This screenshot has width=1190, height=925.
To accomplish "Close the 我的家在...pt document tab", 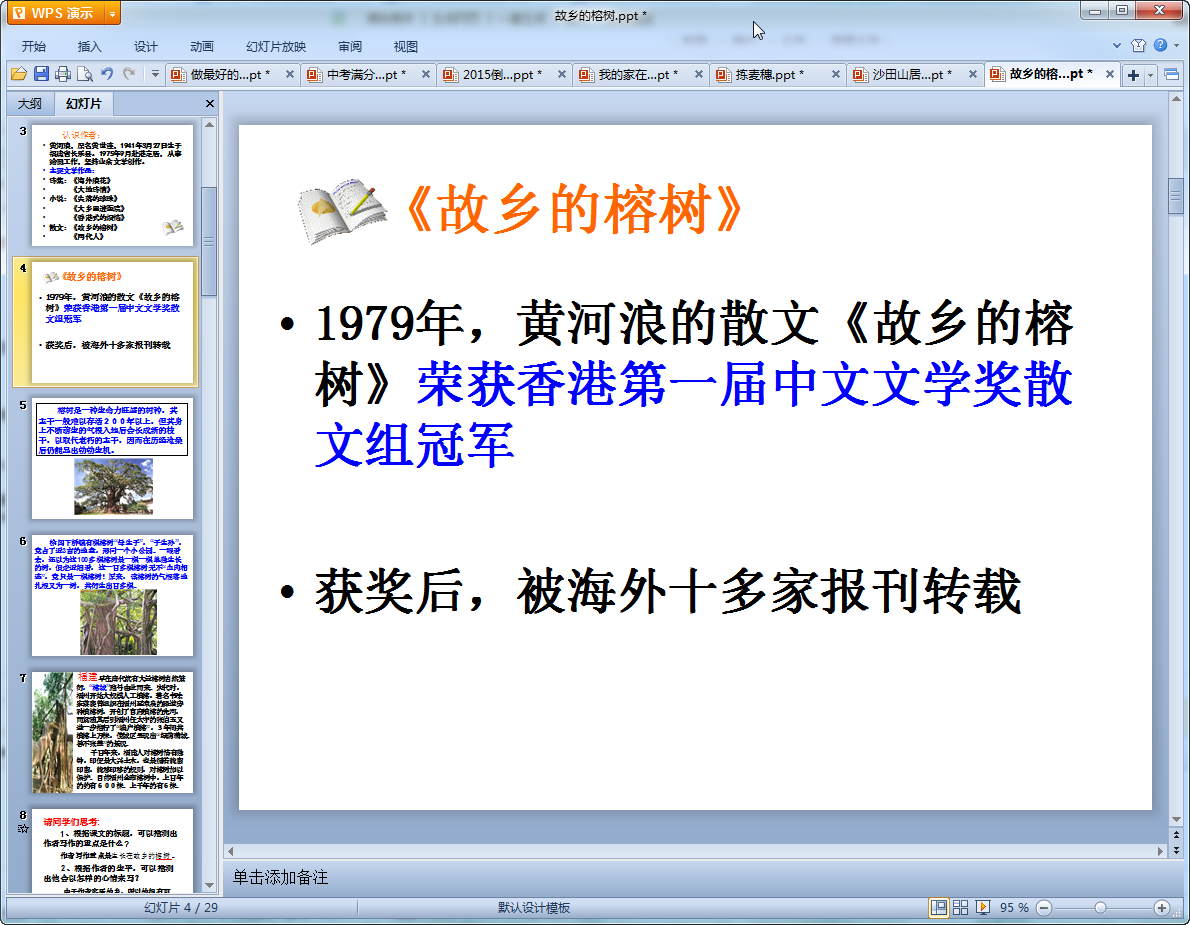I will click(698, 74).
